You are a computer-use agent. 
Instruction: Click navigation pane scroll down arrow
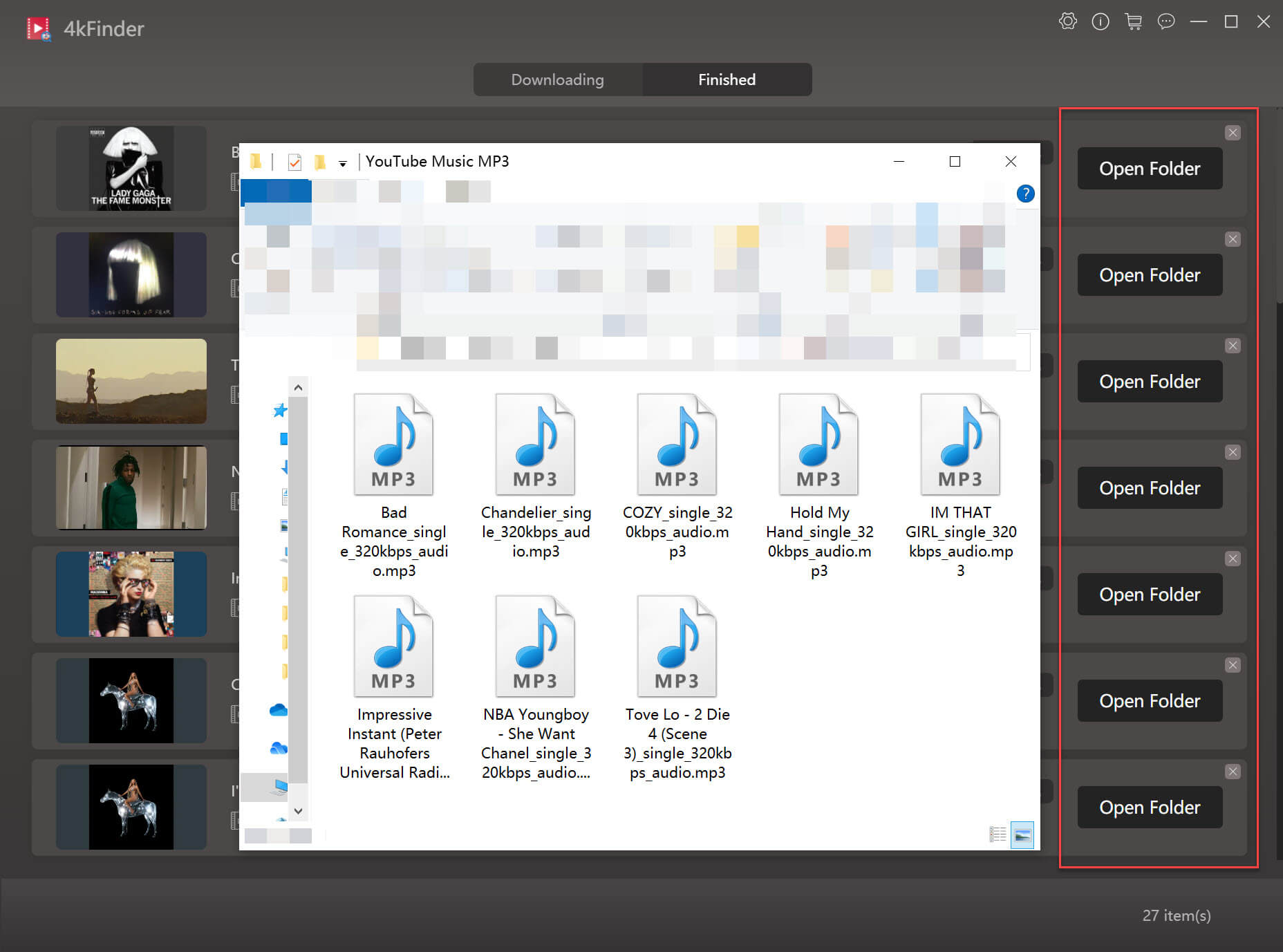point(298,811)
